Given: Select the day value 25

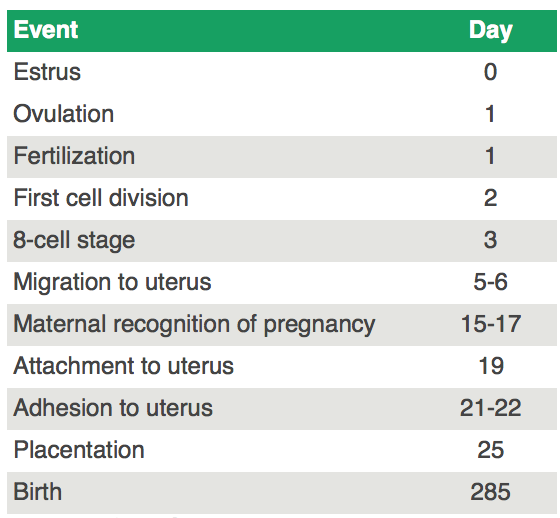Looking at the screenshot, I should pos(490,450).
